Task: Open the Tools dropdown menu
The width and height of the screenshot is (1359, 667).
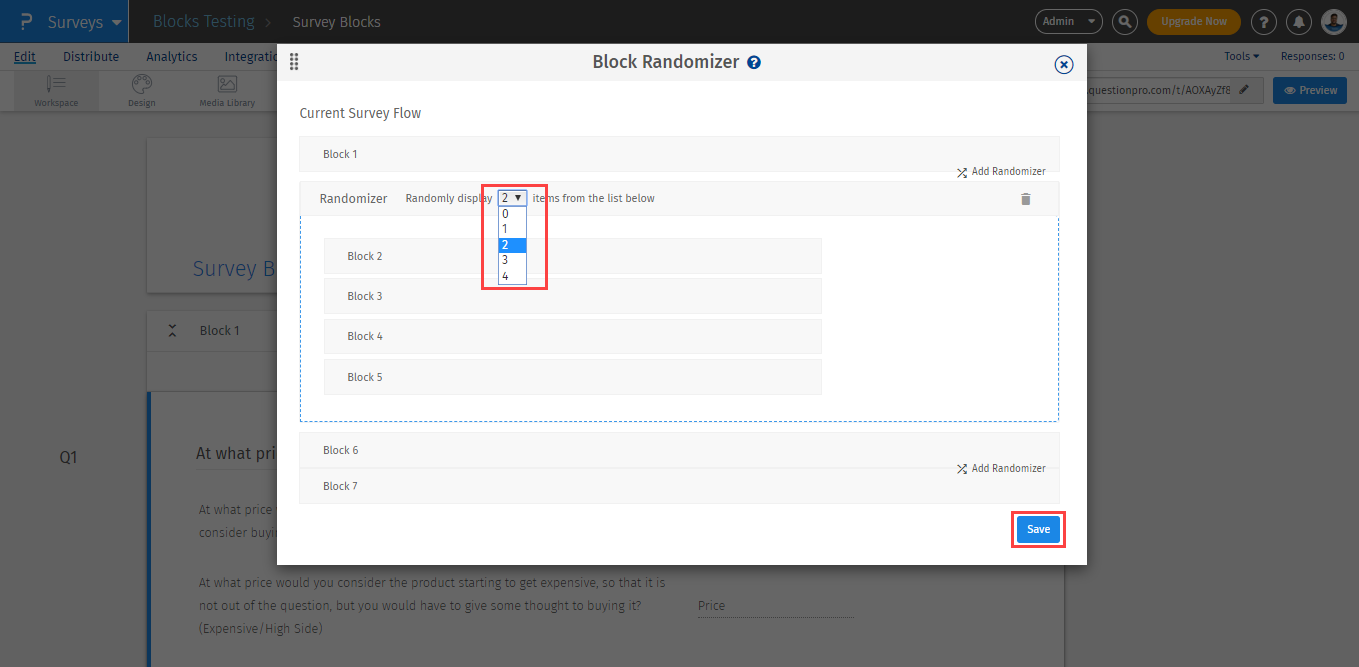Action: [1240, 56]
